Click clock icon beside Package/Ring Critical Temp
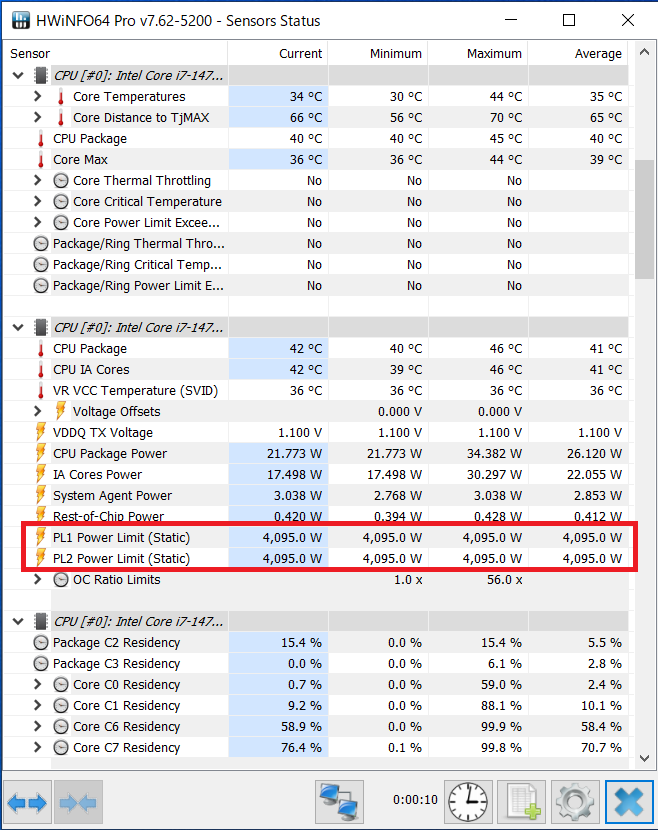The image size is (658, 830). pyautogui.click(x=41, y=265)
